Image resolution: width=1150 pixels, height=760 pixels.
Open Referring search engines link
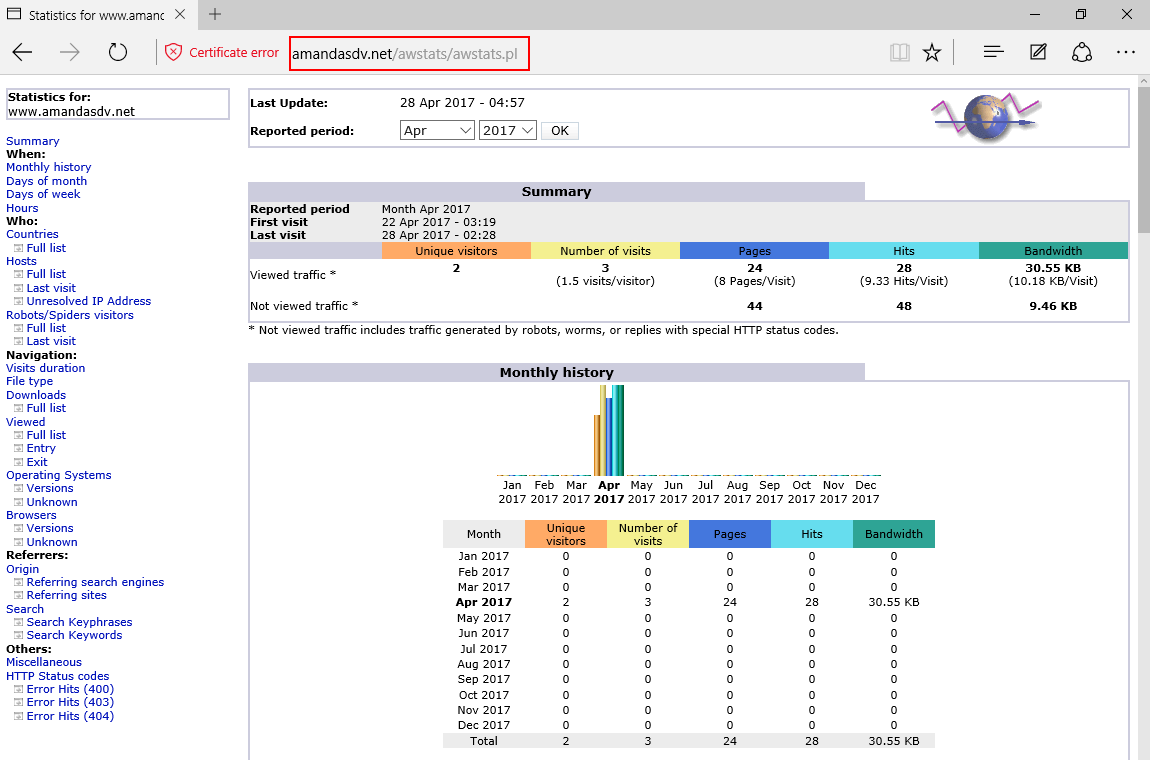pyautogui.click(x=95, y=582)
